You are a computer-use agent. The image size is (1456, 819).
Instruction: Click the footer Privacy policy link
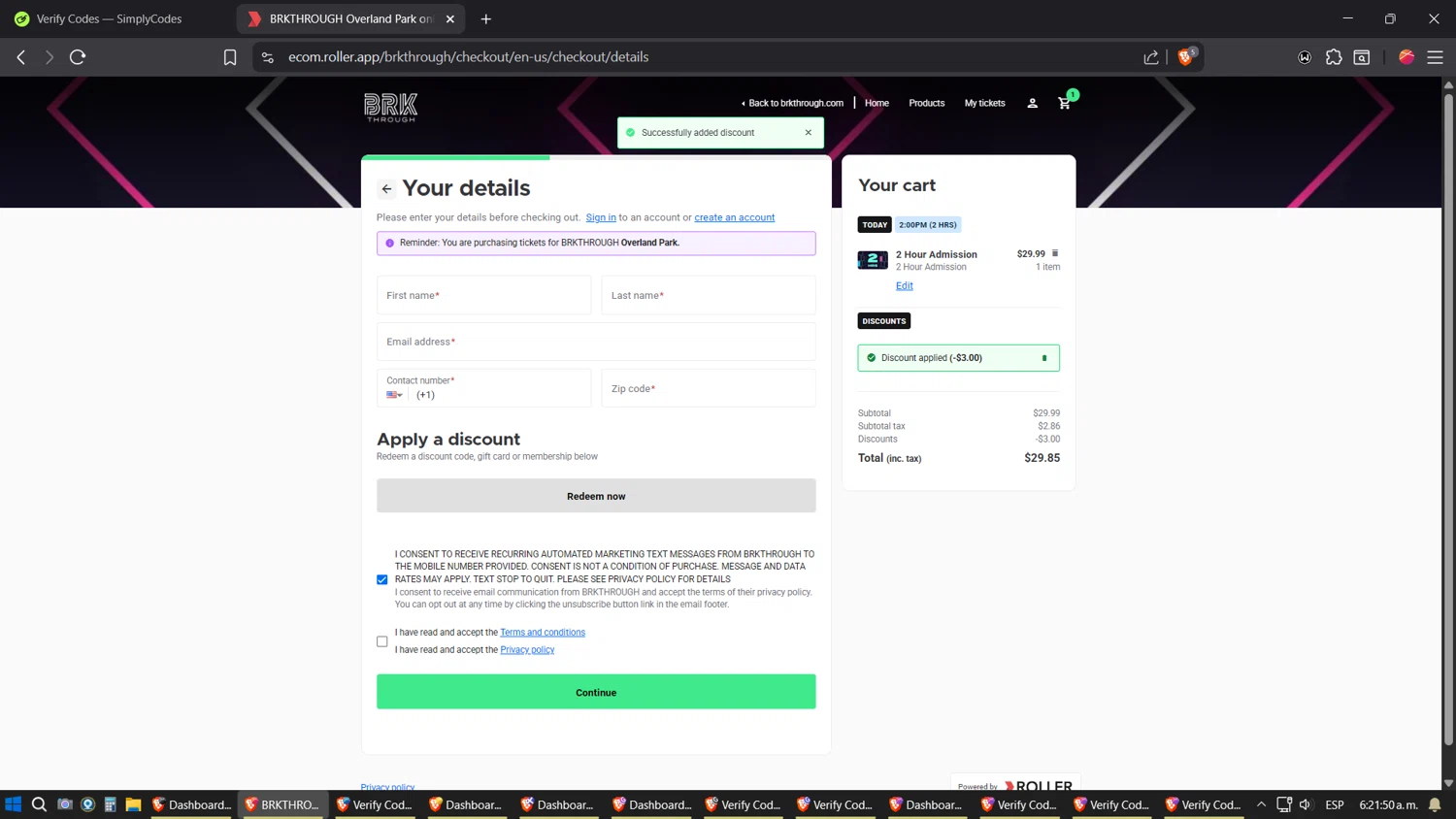pos(387,787)
